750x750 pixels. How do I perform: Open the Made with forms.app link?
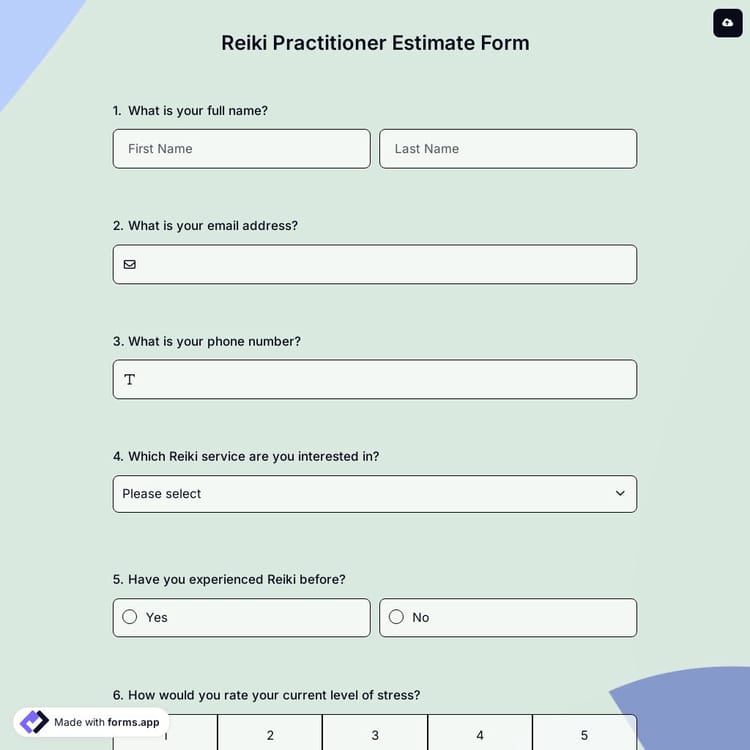click(106, 722)
